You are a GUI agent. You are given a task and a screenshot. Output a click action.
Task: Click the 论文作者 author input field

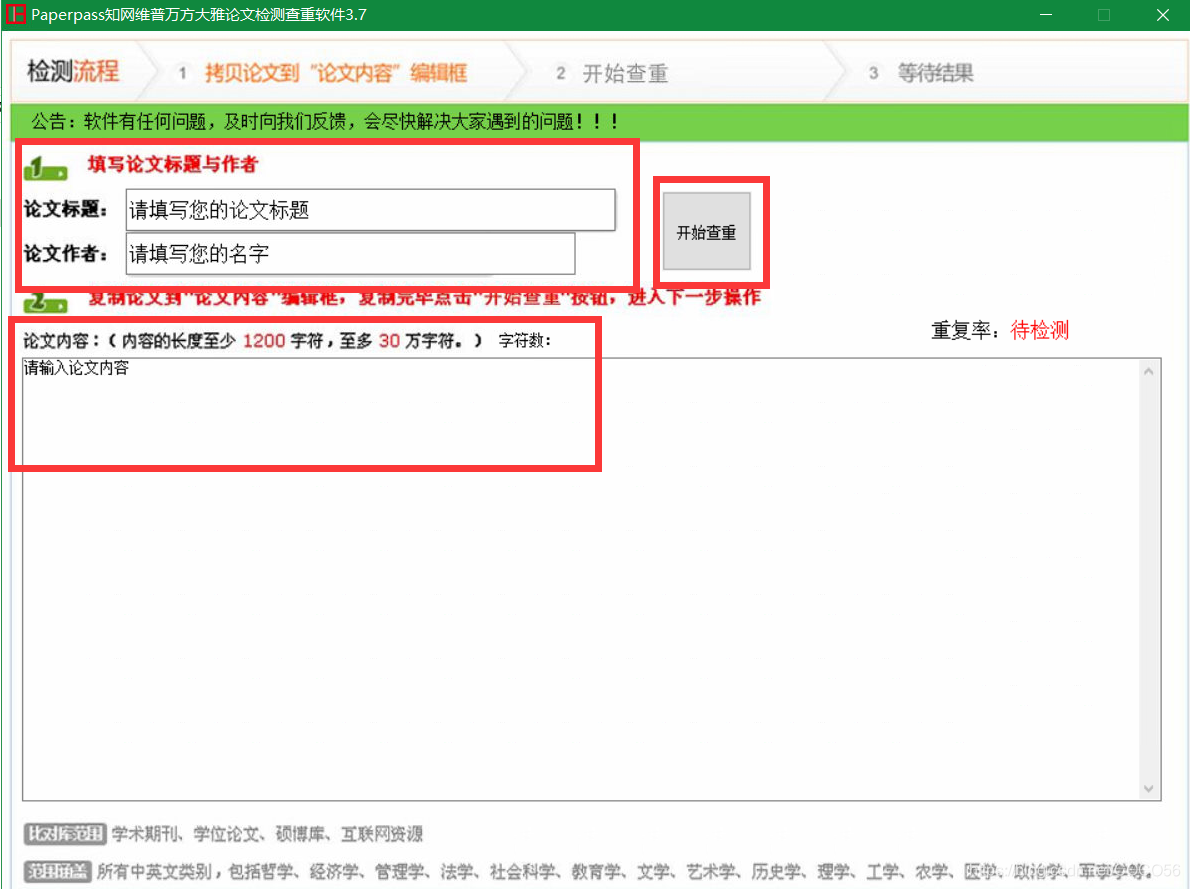351,254
